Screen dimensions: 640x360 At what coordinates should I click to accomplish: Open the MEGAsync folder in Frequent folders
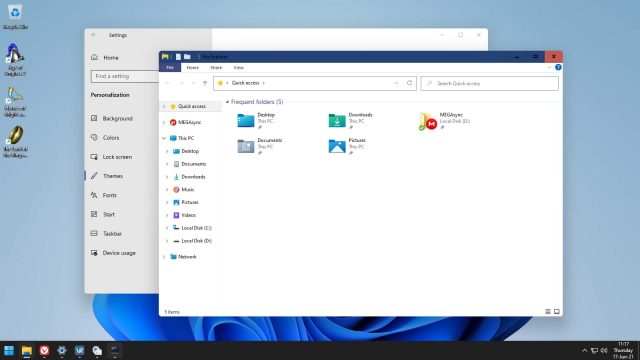[x=445, y=121]
